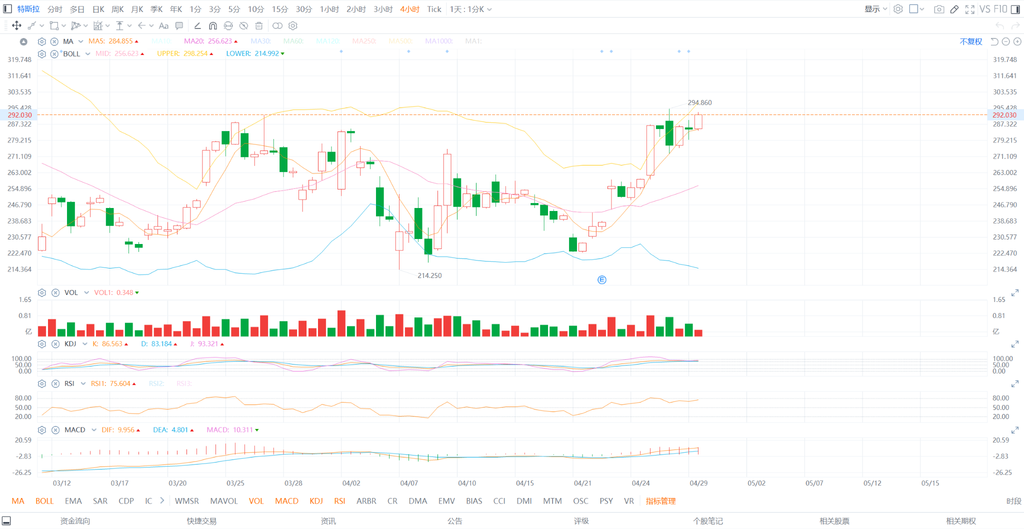This screenshot has width=1024, height=529.
Task: Toggle EMA indicator in bottom bar
Action: [73, 501]
